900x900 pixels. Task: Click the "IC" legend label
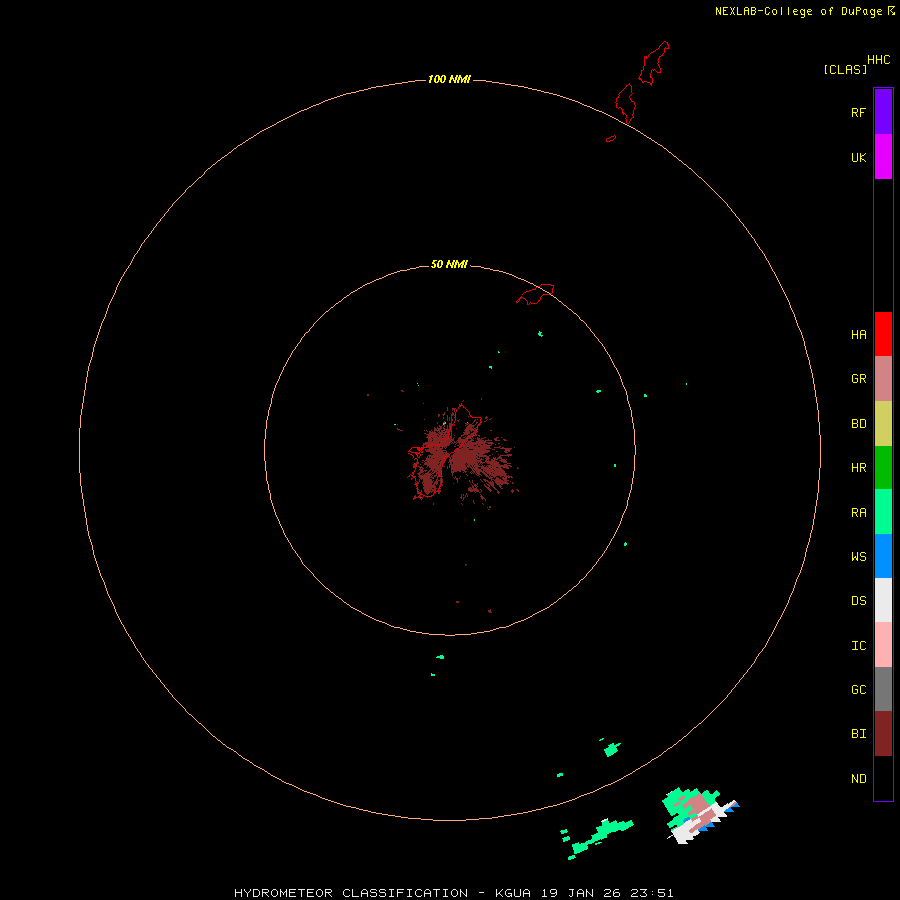coord(858,646)
